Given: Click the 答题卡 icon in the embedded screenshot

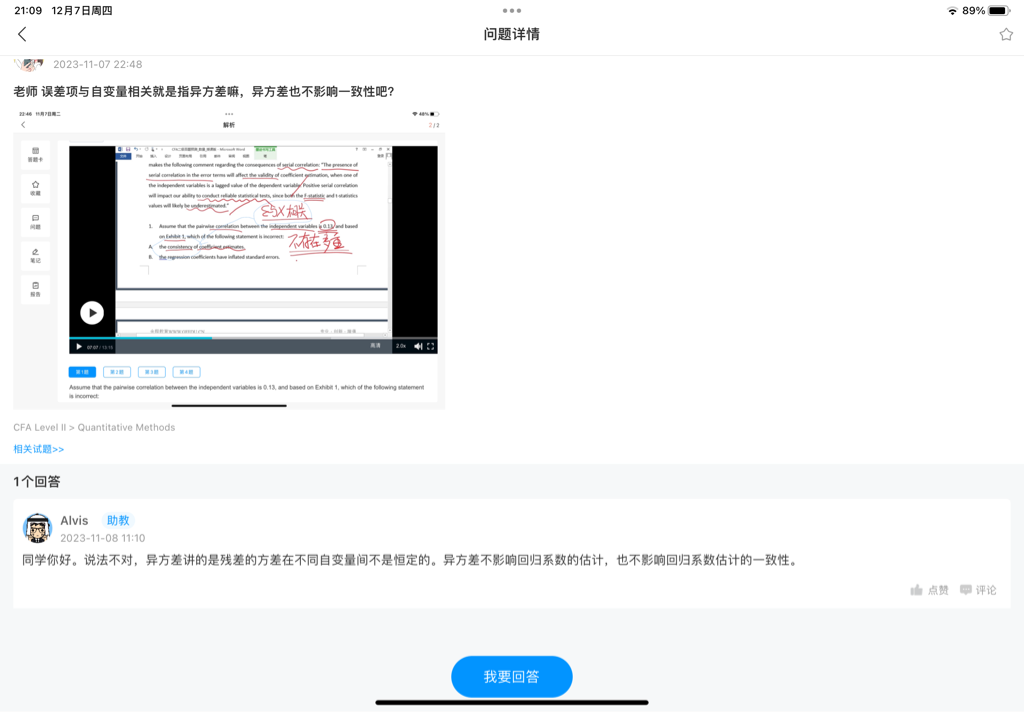Looking at the screenshot, I should [x=35, y=154].
